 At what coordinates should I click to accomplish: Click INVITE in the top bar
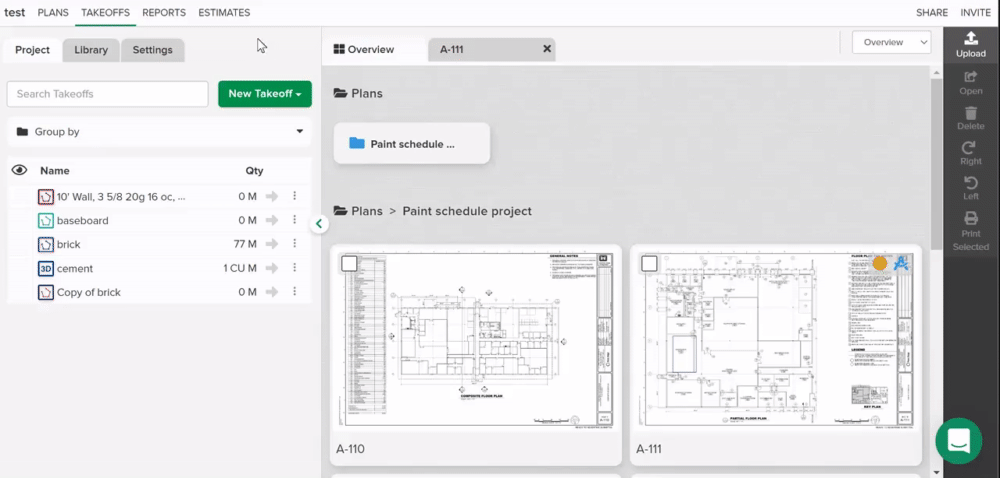coord(978,13)
